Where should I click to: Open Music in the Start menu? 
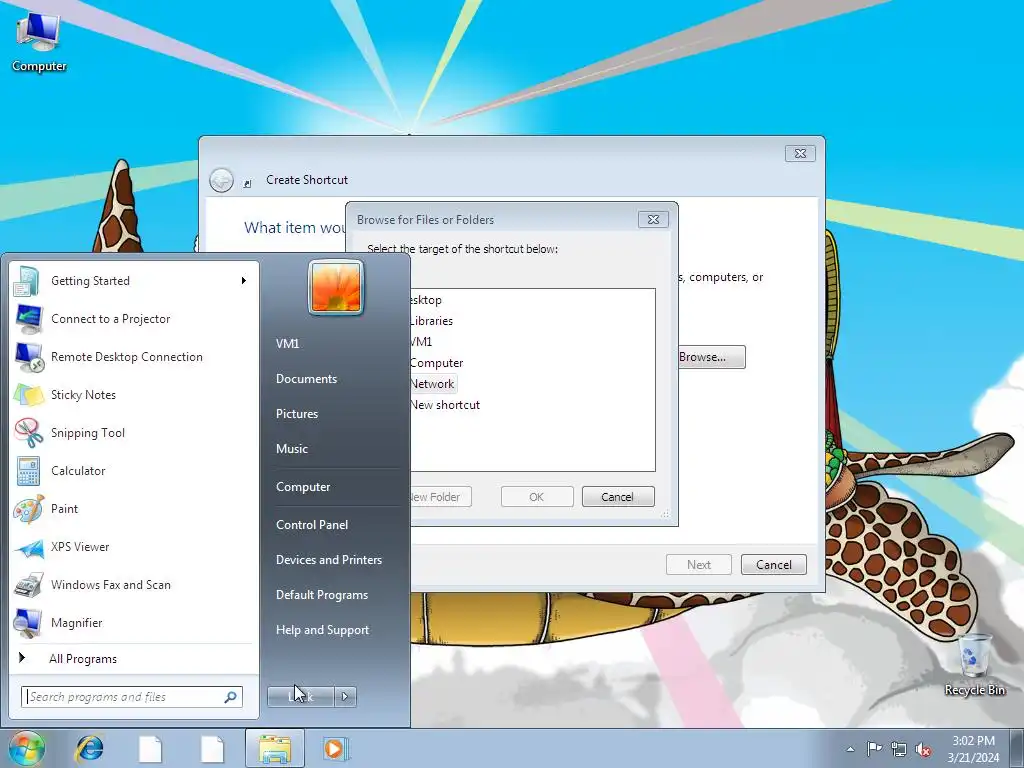(291, 449)
